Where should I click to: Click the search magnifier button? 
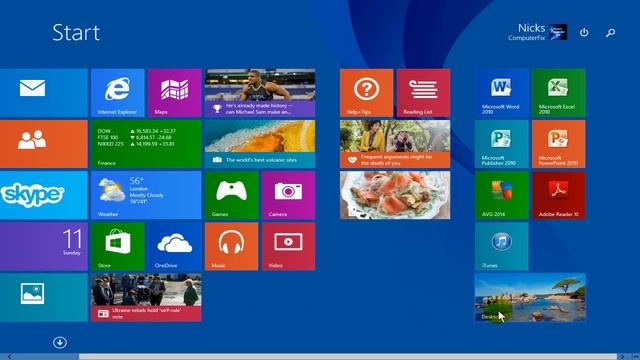pyautogui.click(x=611, y=32)
